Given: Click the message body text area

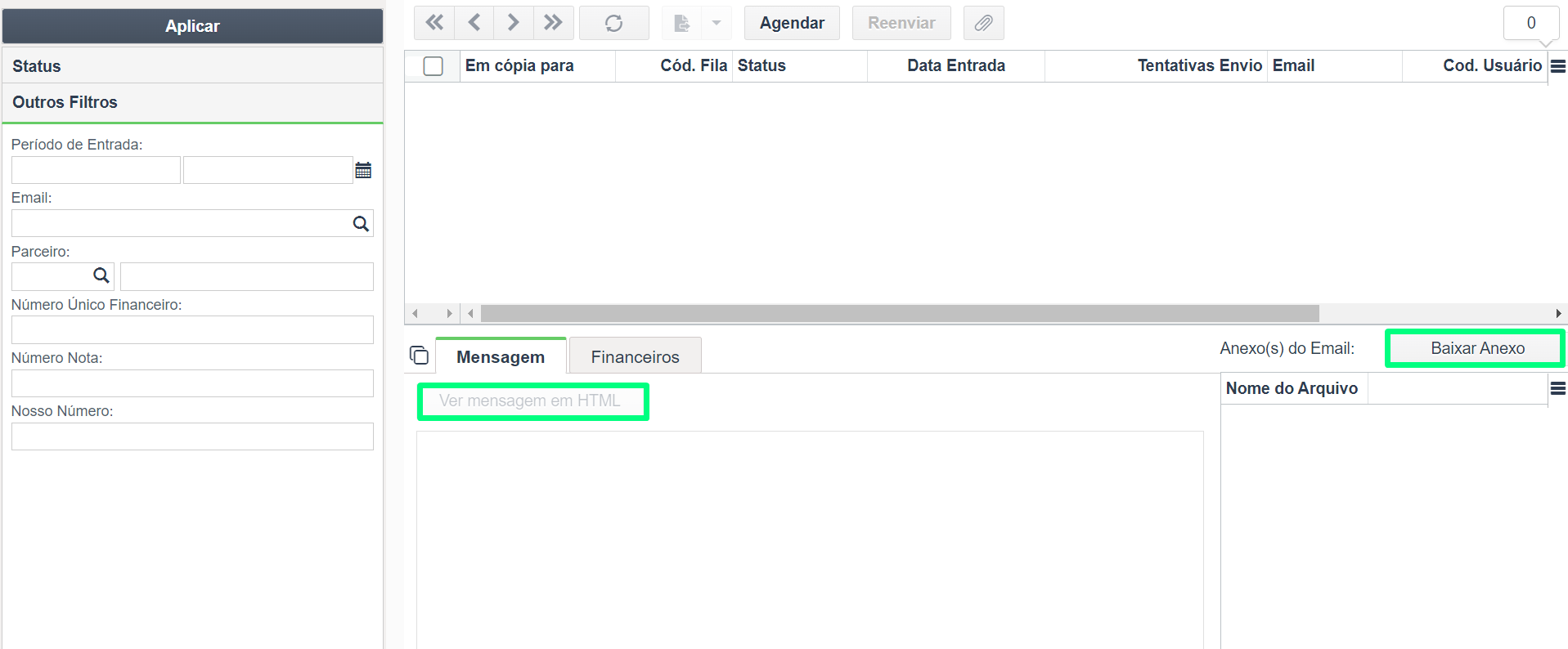Looking at the screenshot, I should coord(810,539).
